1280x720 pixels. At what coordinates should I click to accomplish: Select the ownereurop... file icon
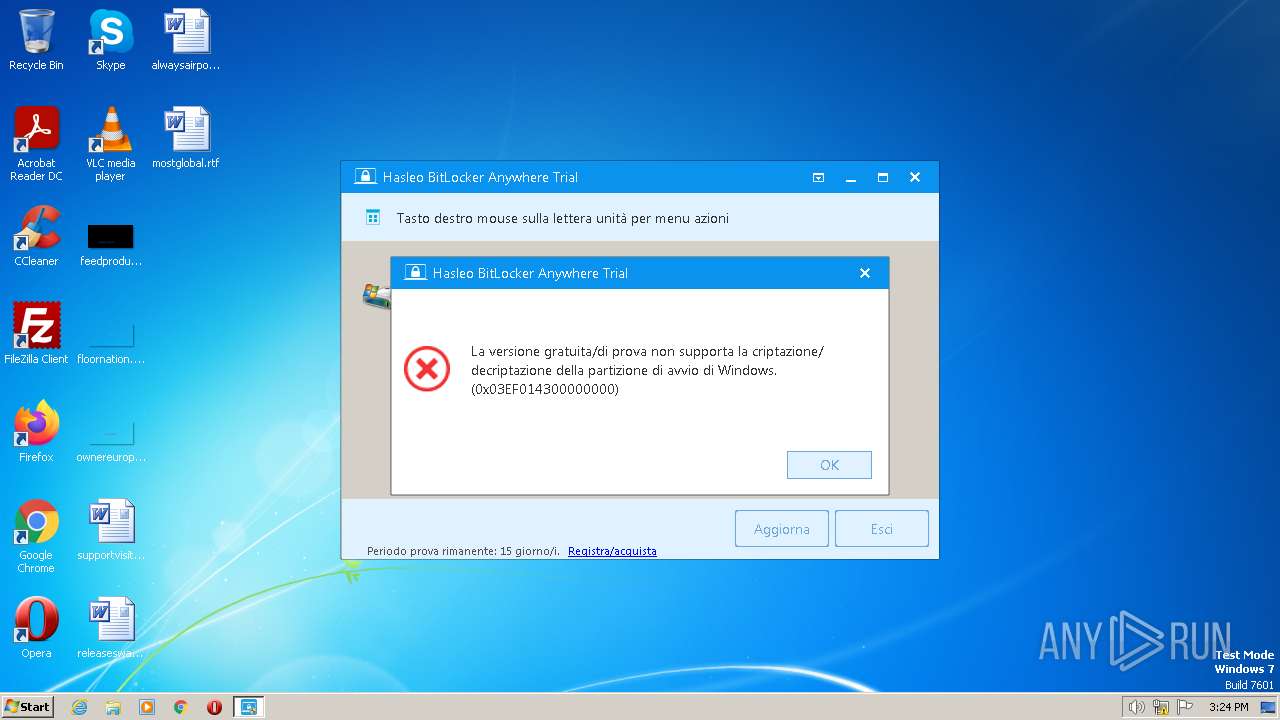(110, 439)
